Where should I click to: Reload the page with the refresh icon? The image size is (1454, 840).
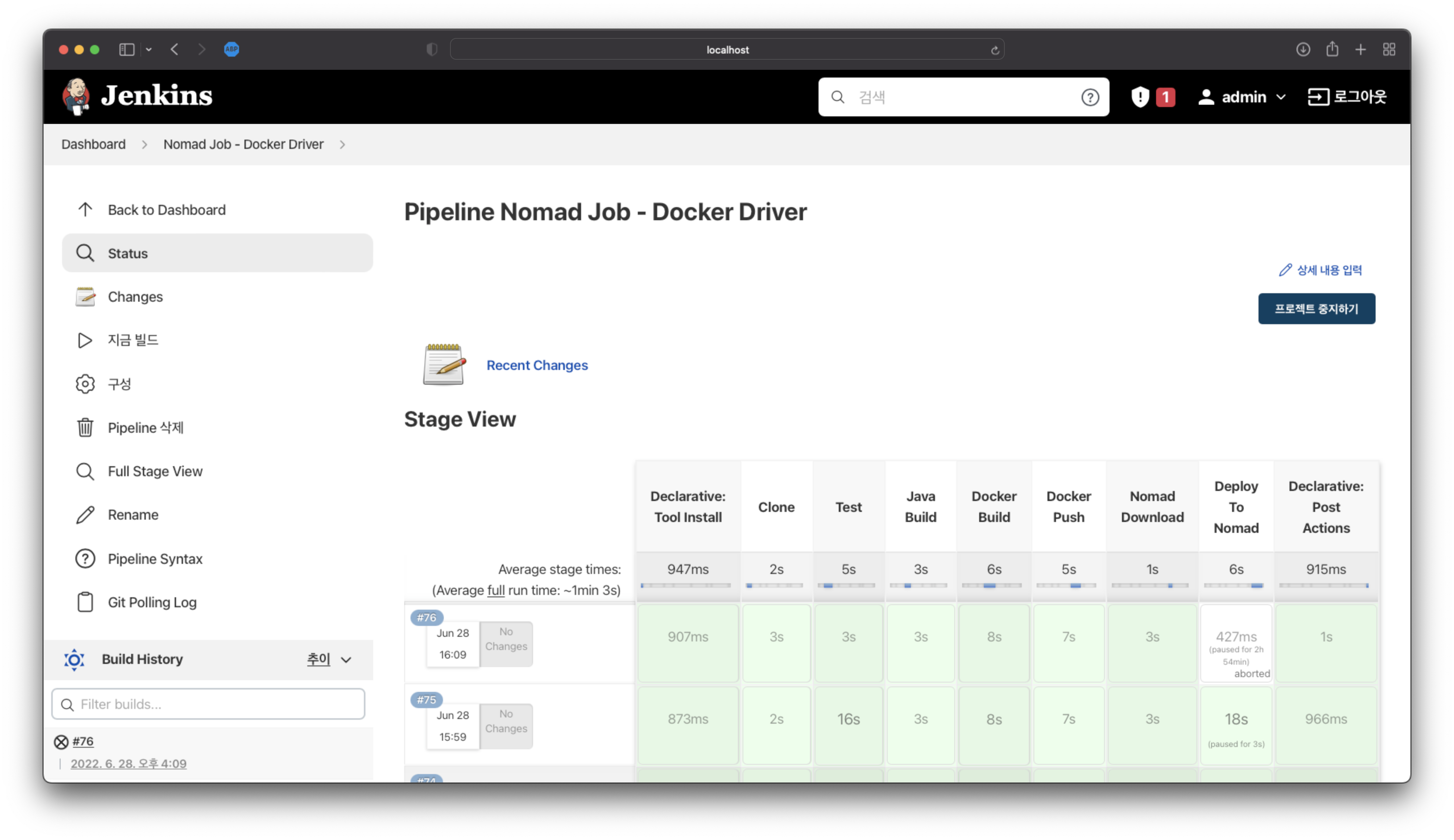click(995, 50)
